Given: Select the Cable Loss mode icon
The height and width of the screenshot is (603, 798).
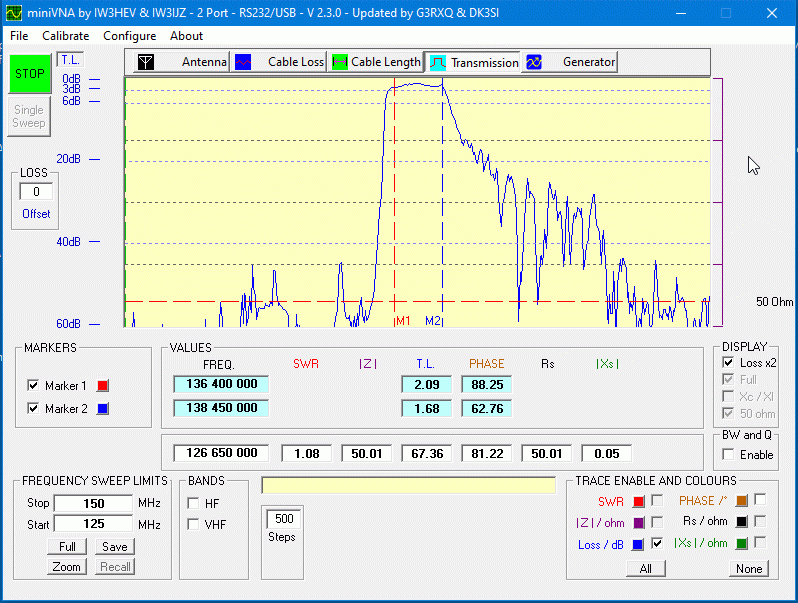Looking at the screenshot, I should coord(243,62).
